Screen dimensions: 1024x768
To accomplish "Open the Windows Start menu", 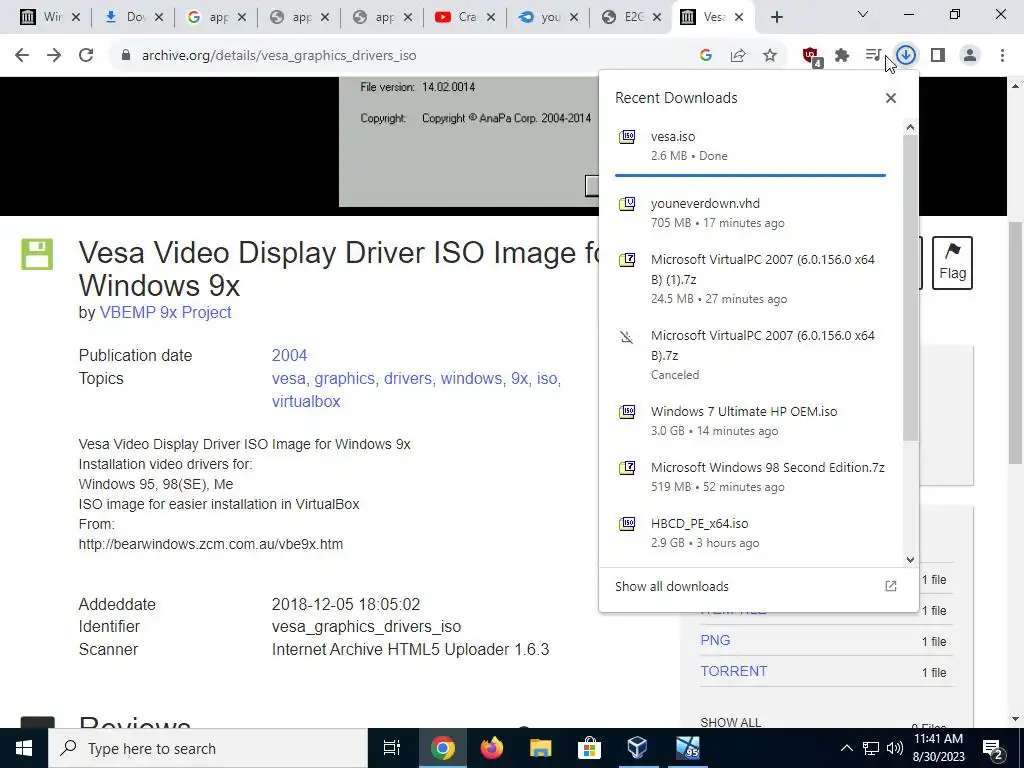I will point(24,748).
